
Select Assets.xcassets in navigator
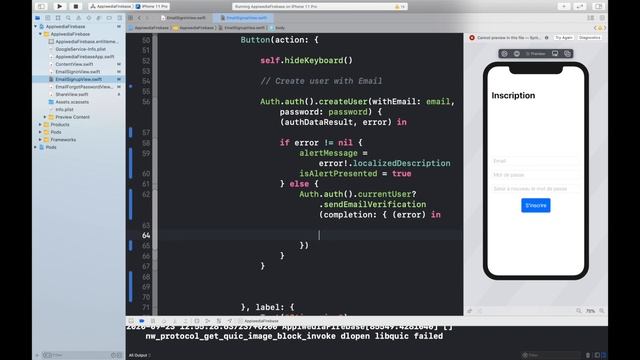tap(72, 102)
